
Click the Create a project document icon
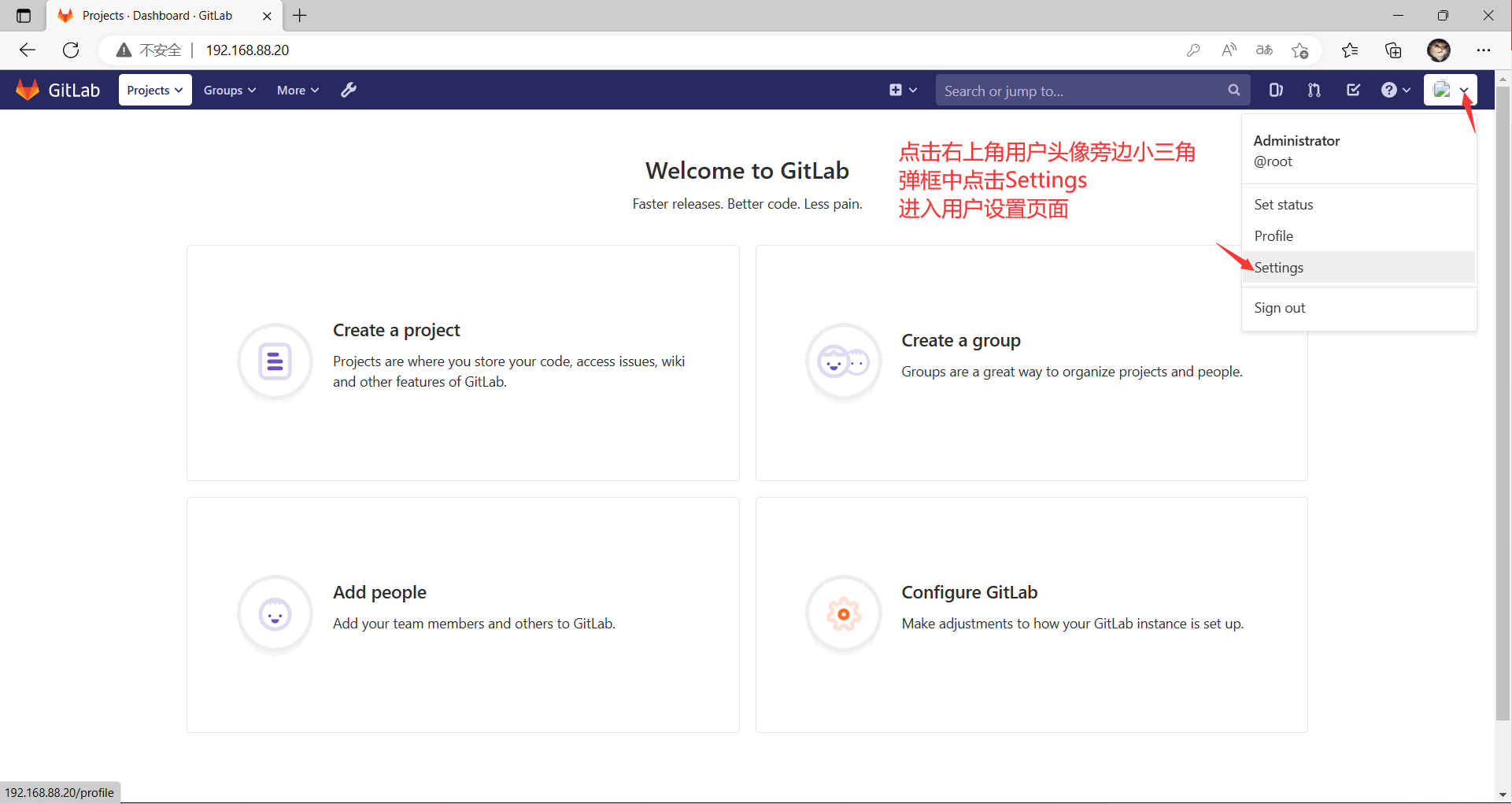(x=275, y=361)
